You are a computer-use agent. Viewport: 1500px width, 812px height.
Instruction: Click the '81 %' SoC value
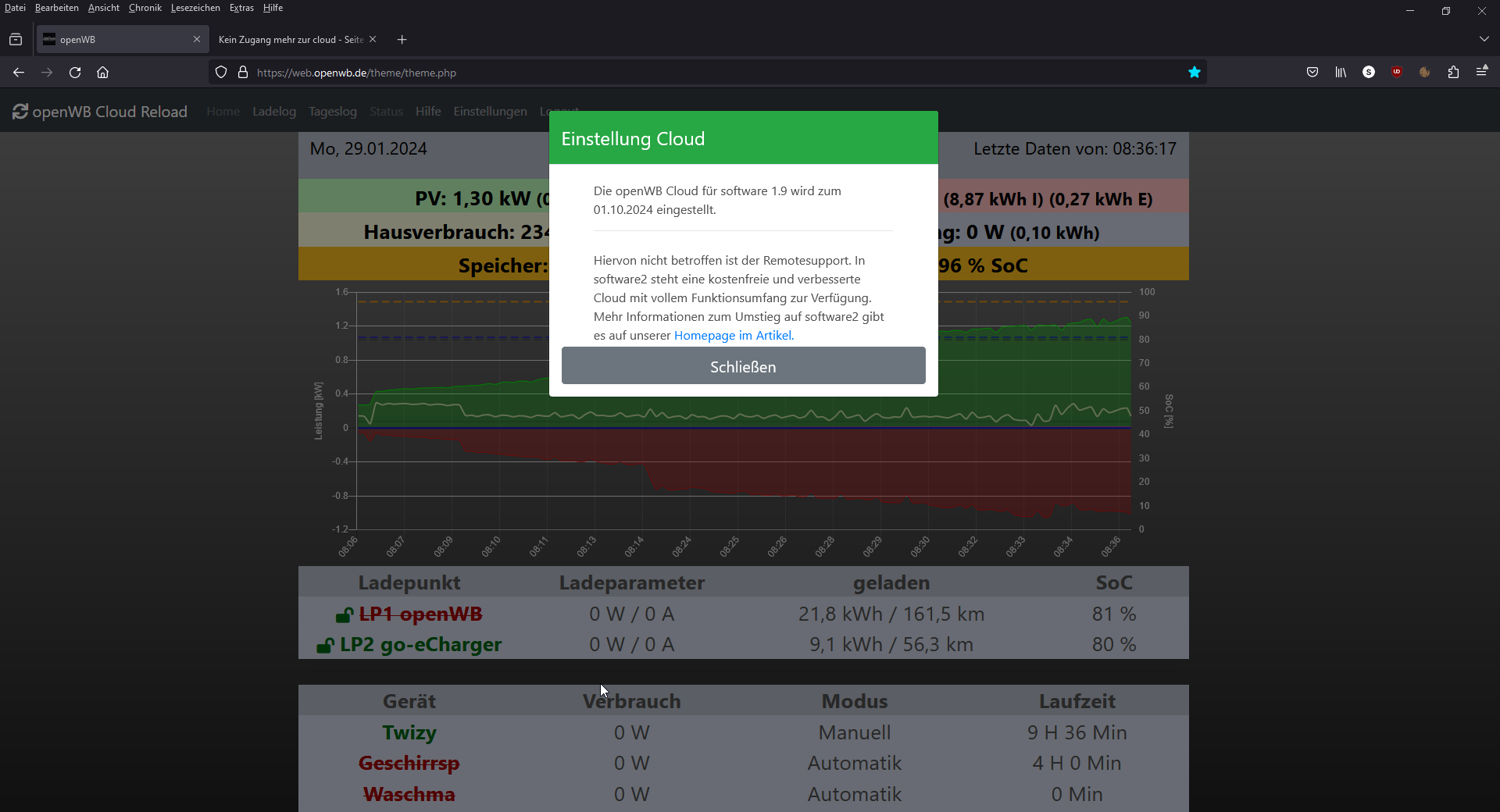click(1114, 614)
